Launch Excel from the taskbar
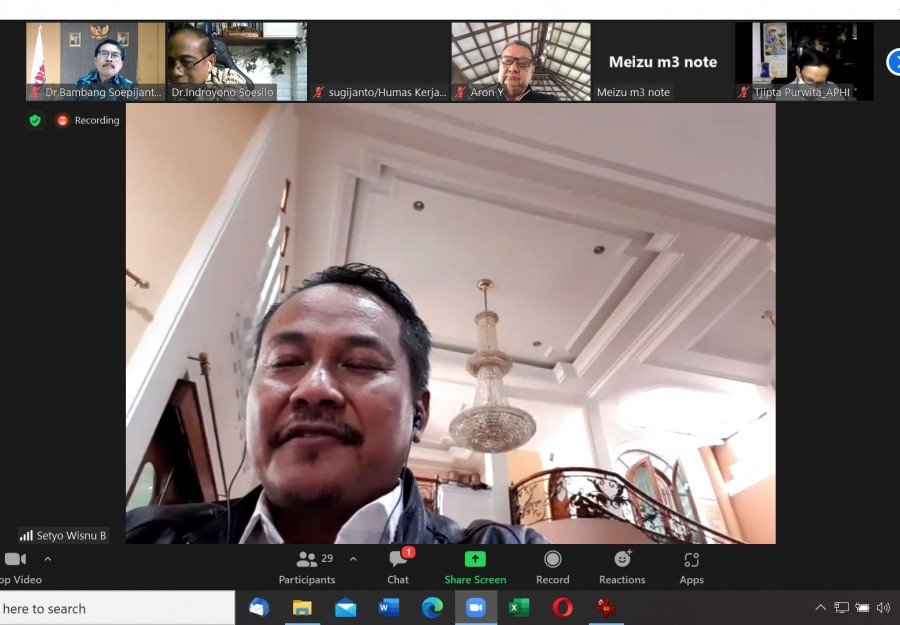900x625 pixels. pyautogui.click(x=519, y=608)
